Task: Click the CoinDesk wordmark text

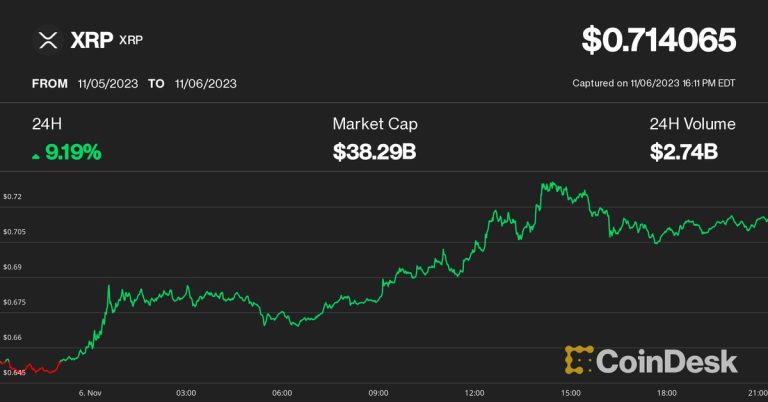Action: tap(668, 361)
